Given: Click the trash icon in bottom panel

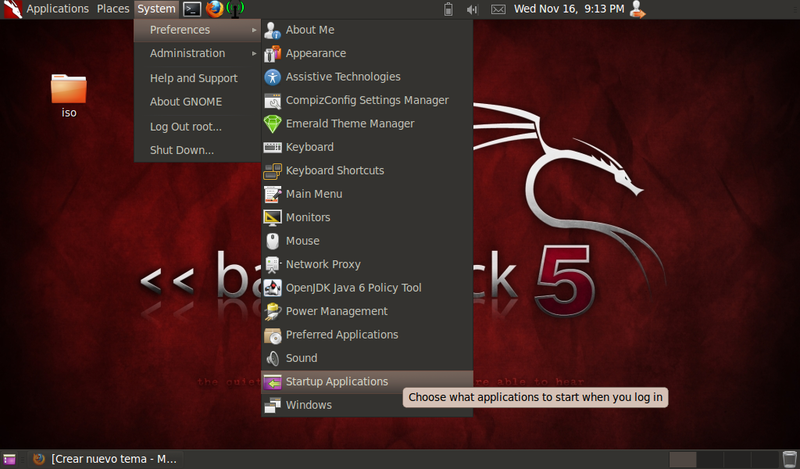Looking at the screenshot, I should [789, 459].
